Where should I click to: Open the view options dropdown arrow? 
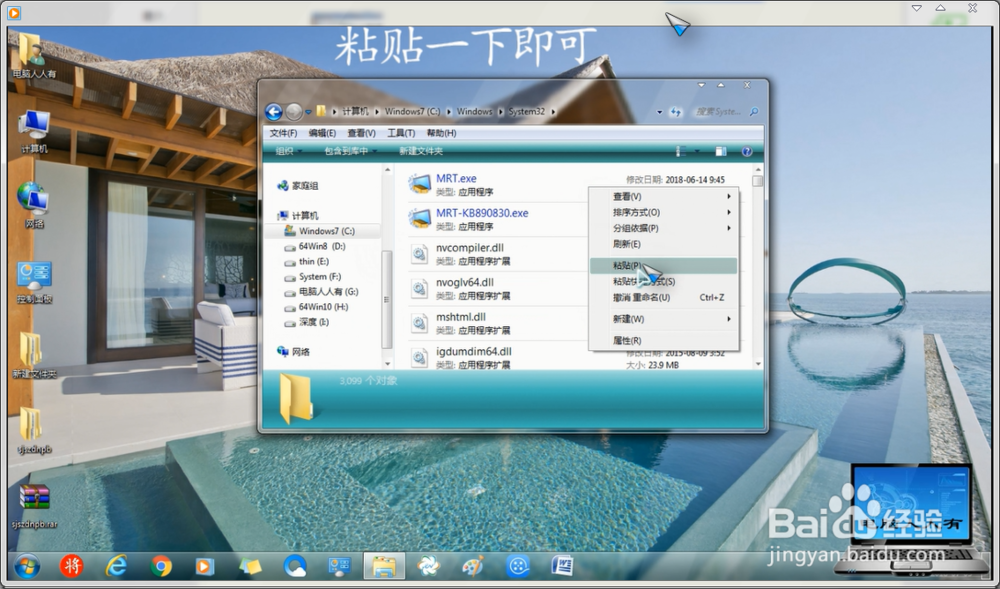pos(697,152)
